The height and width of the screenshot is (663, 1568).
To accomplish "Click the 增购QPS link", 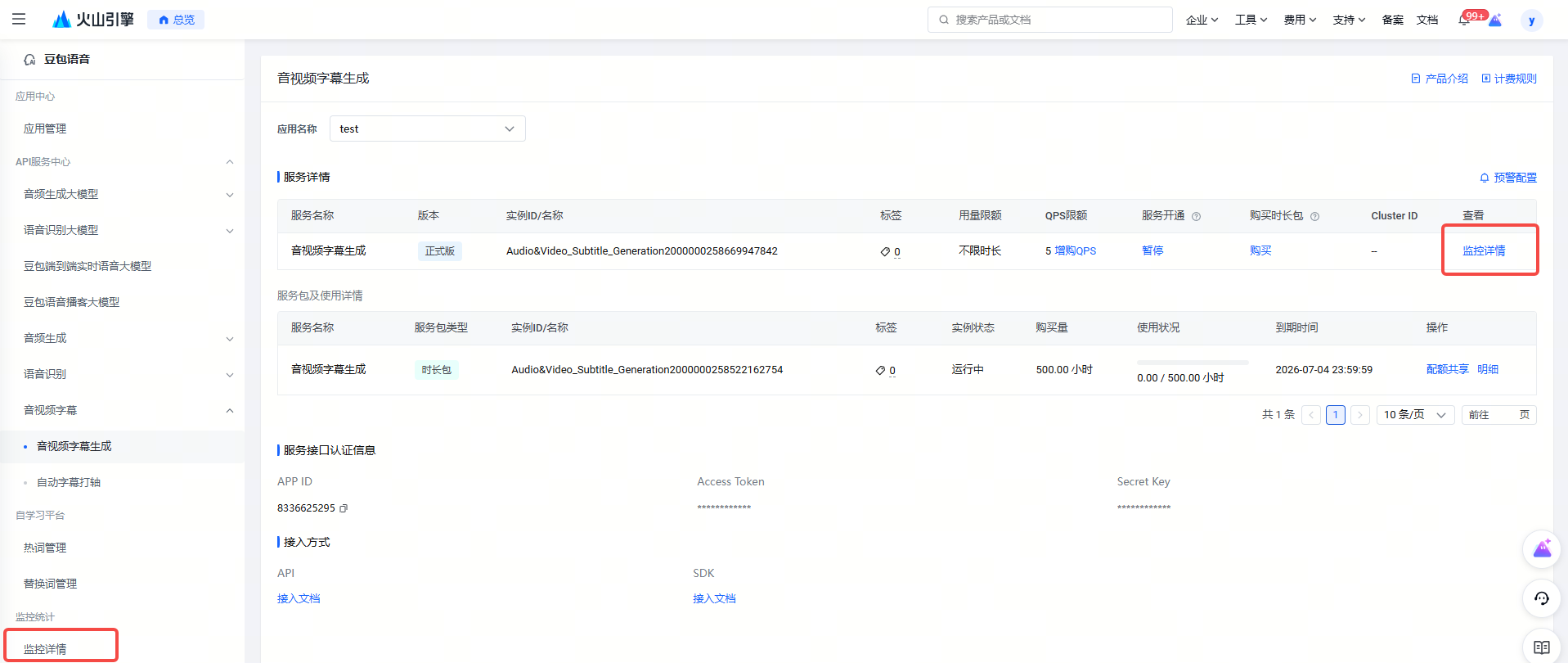I will point(1075,250).
